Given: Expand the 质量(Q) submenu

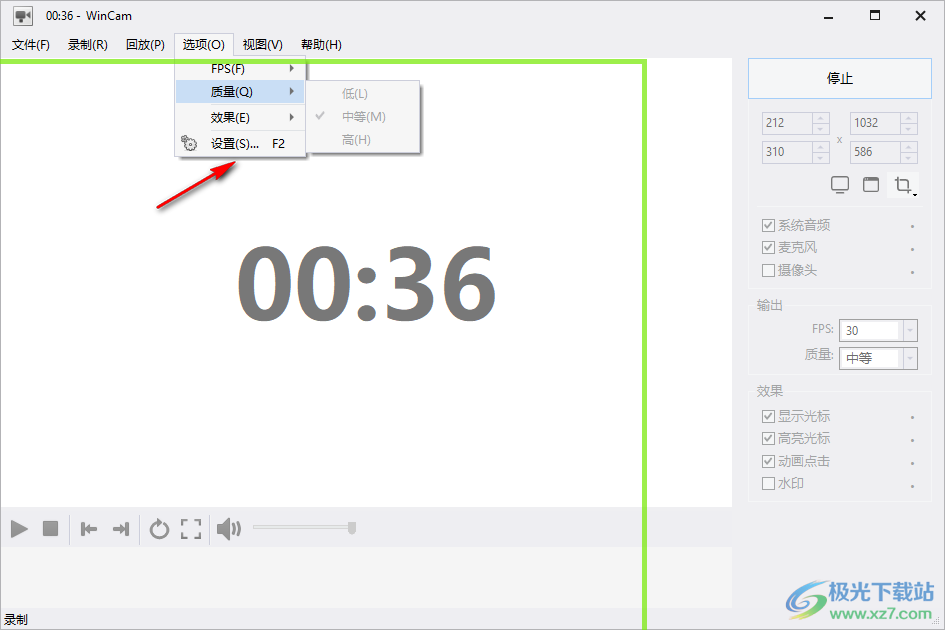Looking at the screenshot, I should [x=240, y=92].
